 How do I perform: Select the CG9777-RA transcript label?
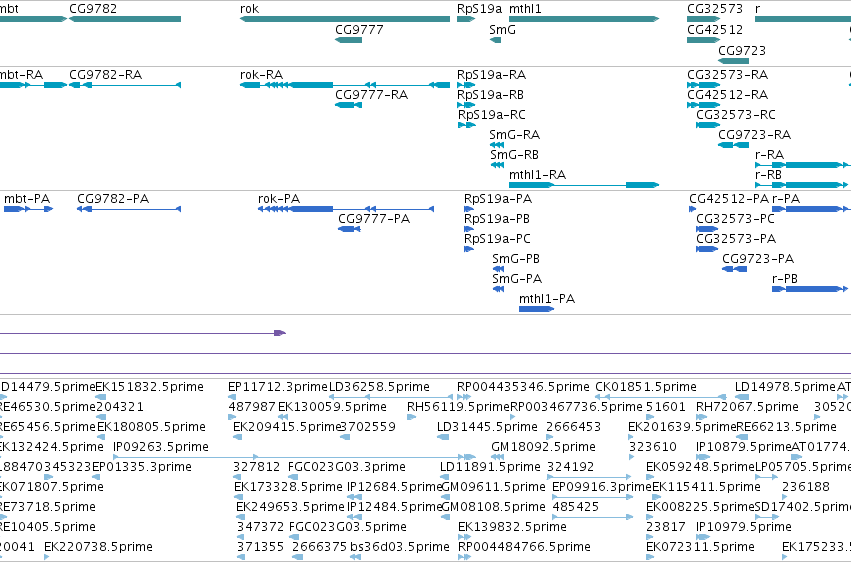point(371,94)
